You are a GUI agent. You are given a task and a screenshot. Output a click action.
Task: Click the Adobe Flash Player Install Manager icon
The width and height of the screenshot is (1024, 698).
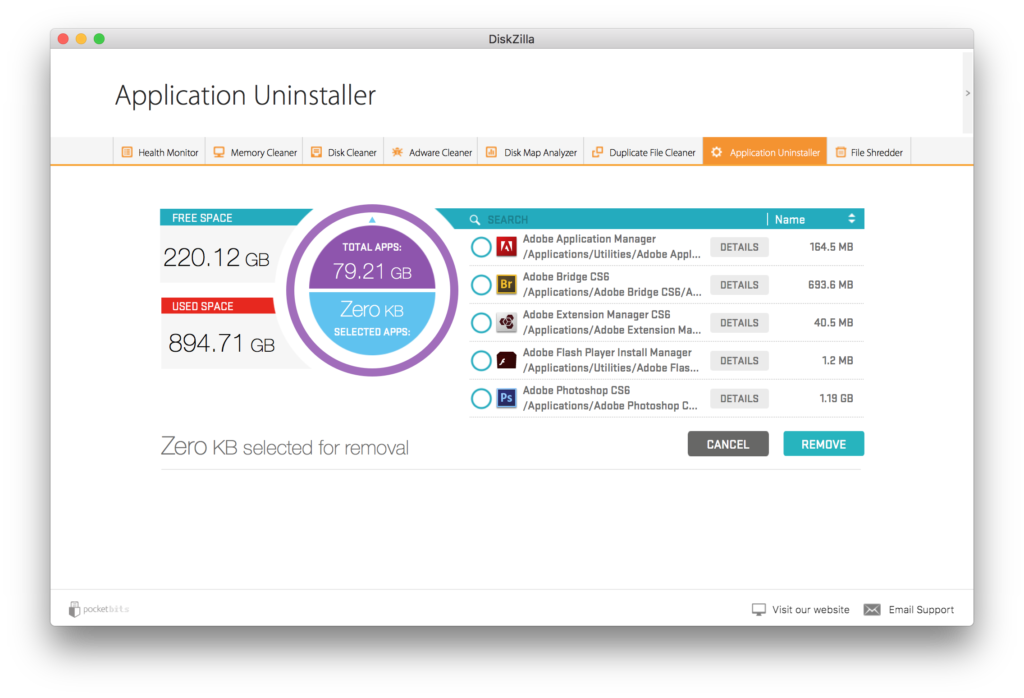506,360
